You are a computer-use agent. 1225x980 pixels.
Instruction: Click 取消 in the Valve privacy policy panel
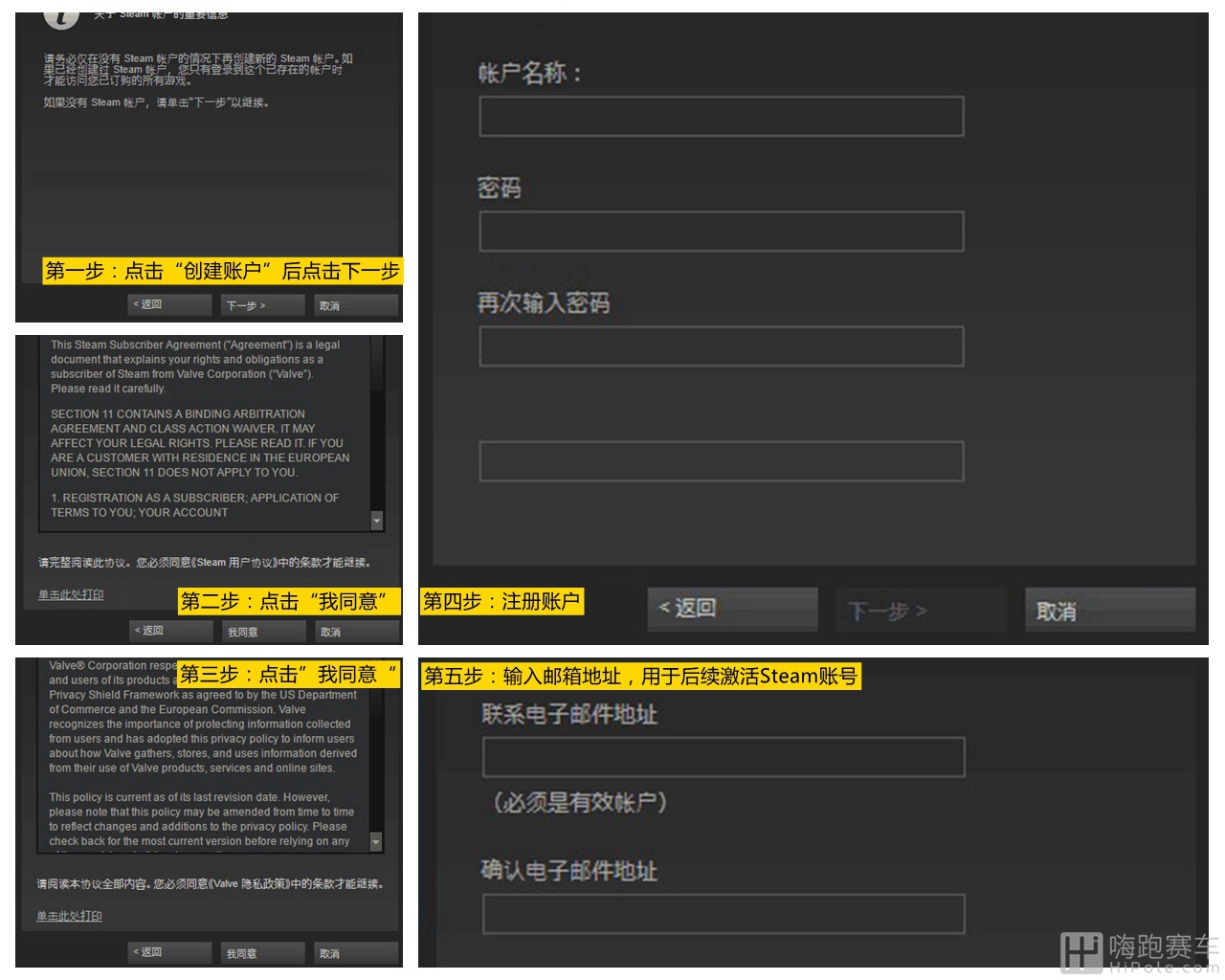tap(356, 953)
